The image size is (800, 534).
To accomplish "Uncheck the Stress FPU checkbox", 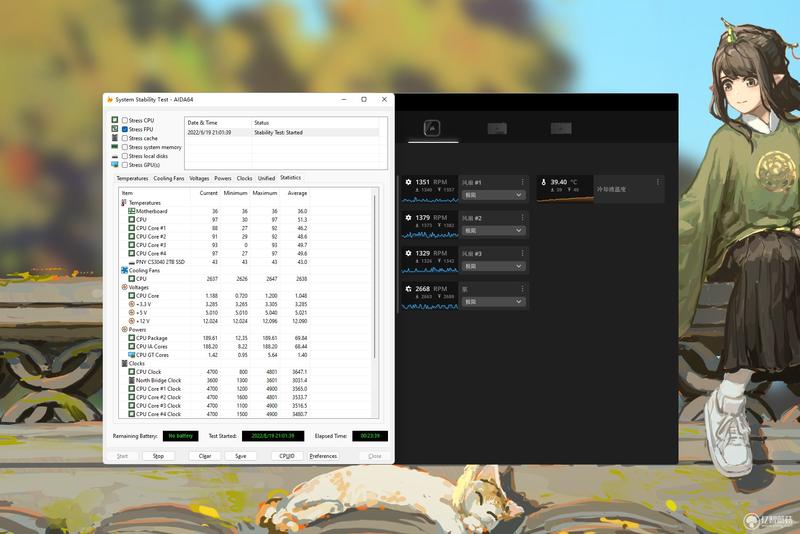I will pos(125,130).
